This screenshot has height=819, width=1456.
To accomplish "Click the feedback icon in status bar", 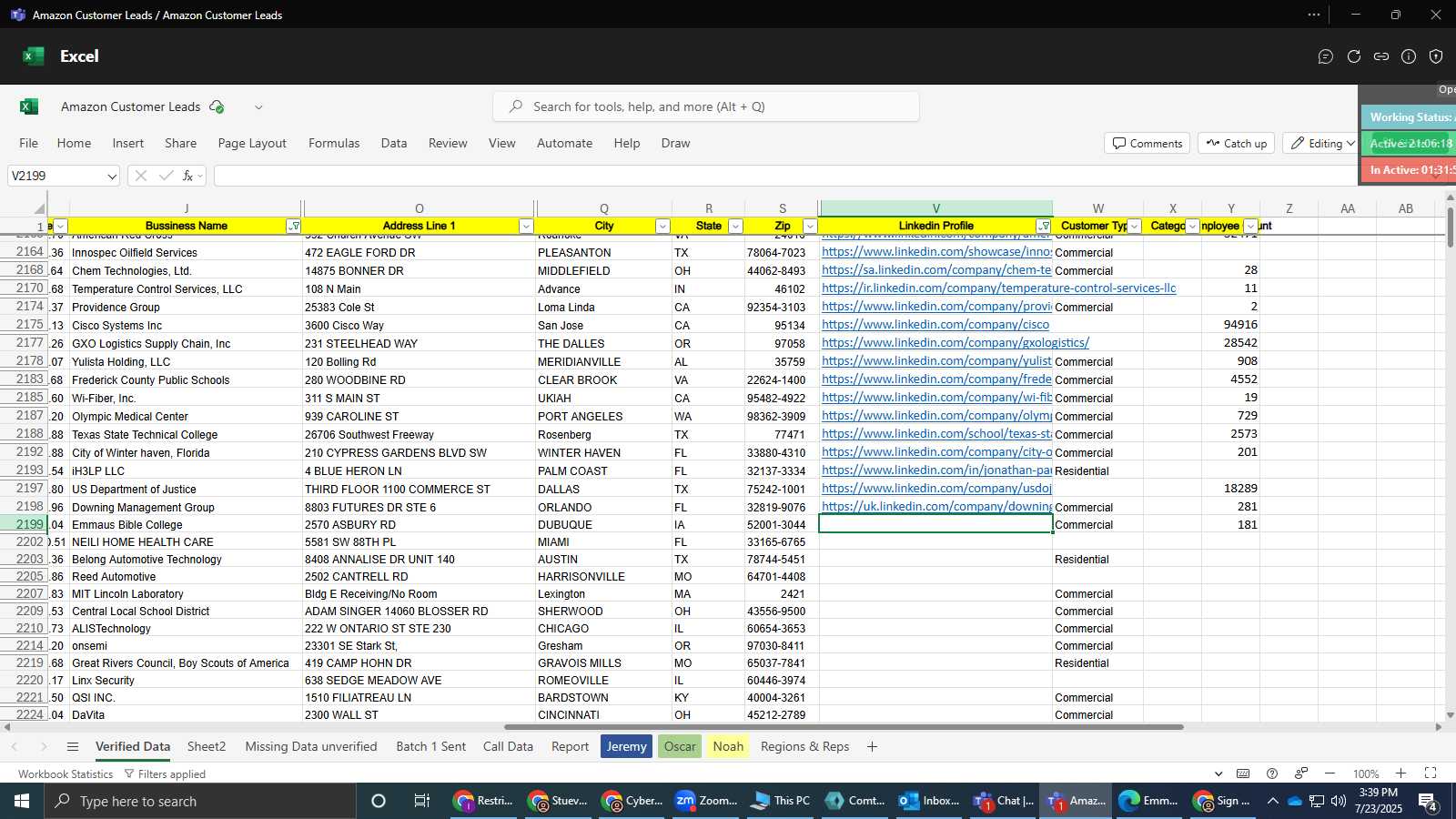I will 1301,773.
